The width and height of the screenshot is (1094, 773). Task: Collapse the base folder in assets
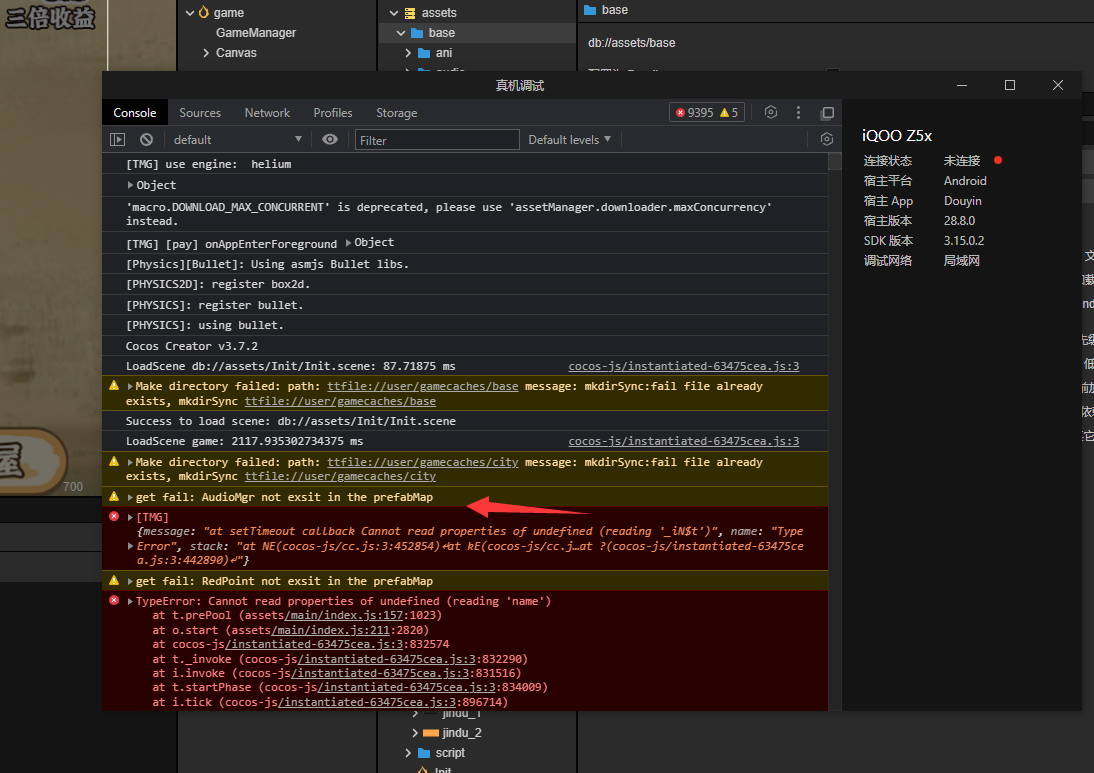400,33
